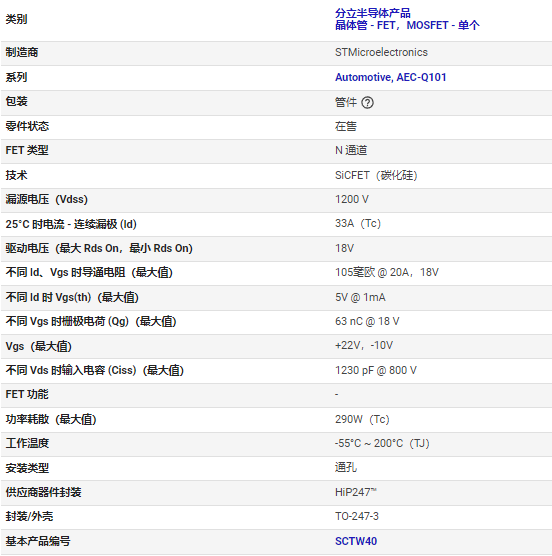Select the 通孔 mounting type value

[346, 467]
